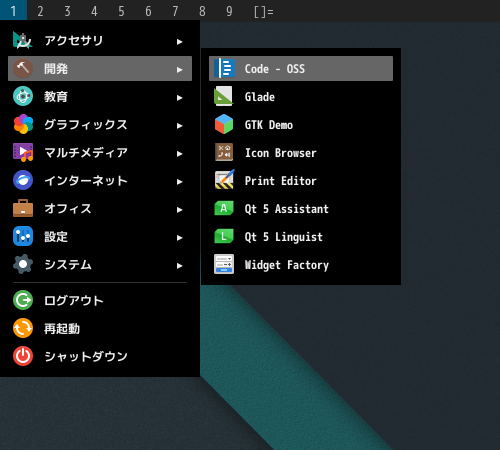This screenshot has height=450, width=500.
Task: Click the '開発' label
Action: coord(56,69)
